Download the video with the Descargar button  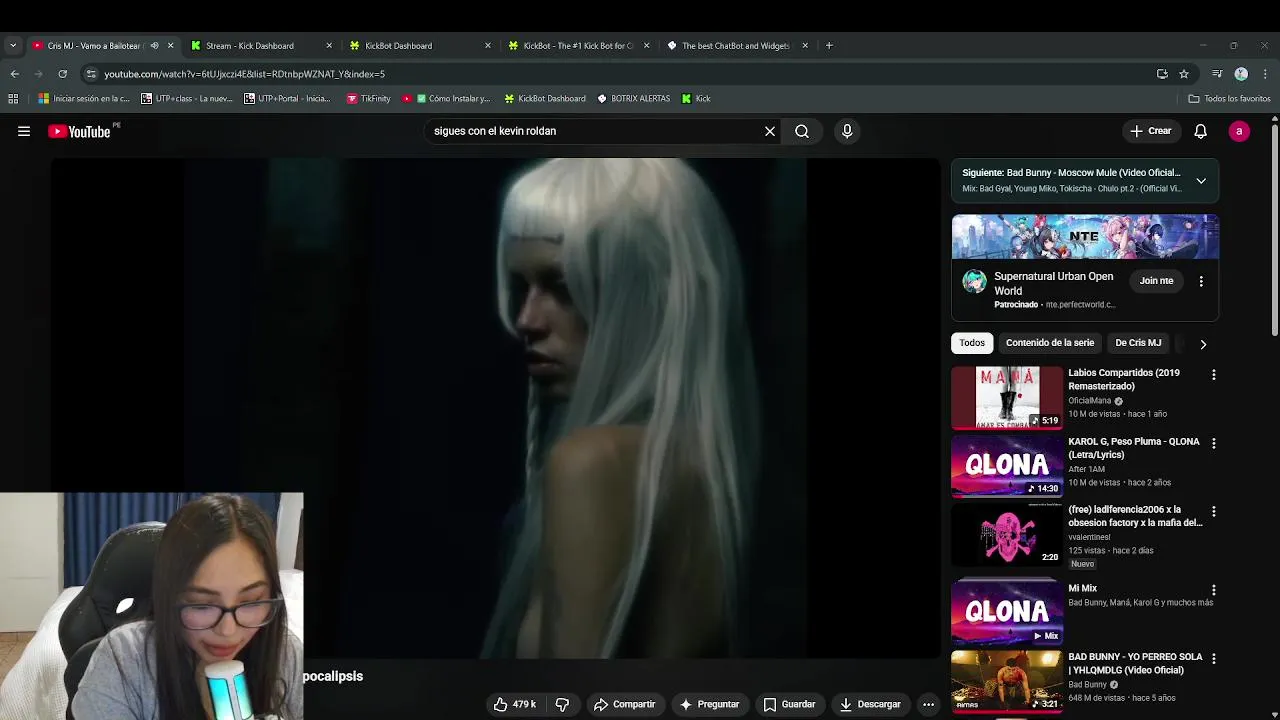[x=870, y=704]
